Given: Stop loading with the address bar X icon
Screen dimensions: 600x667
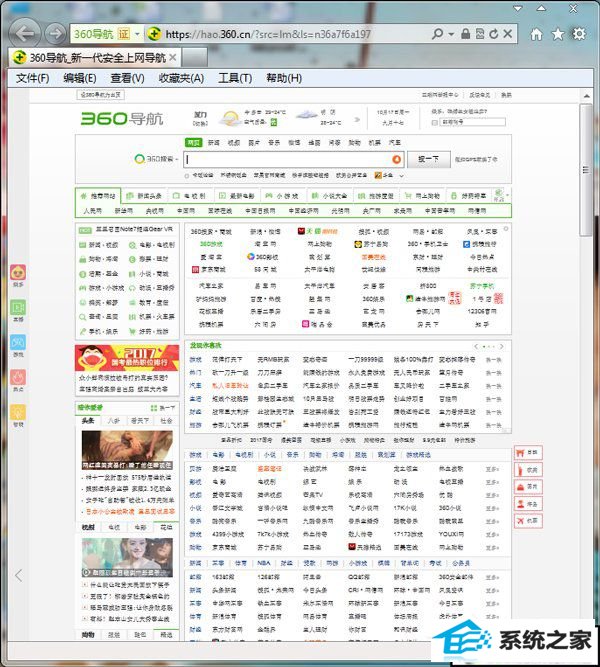Looking at the screenshot, I should tap(508, 34).
